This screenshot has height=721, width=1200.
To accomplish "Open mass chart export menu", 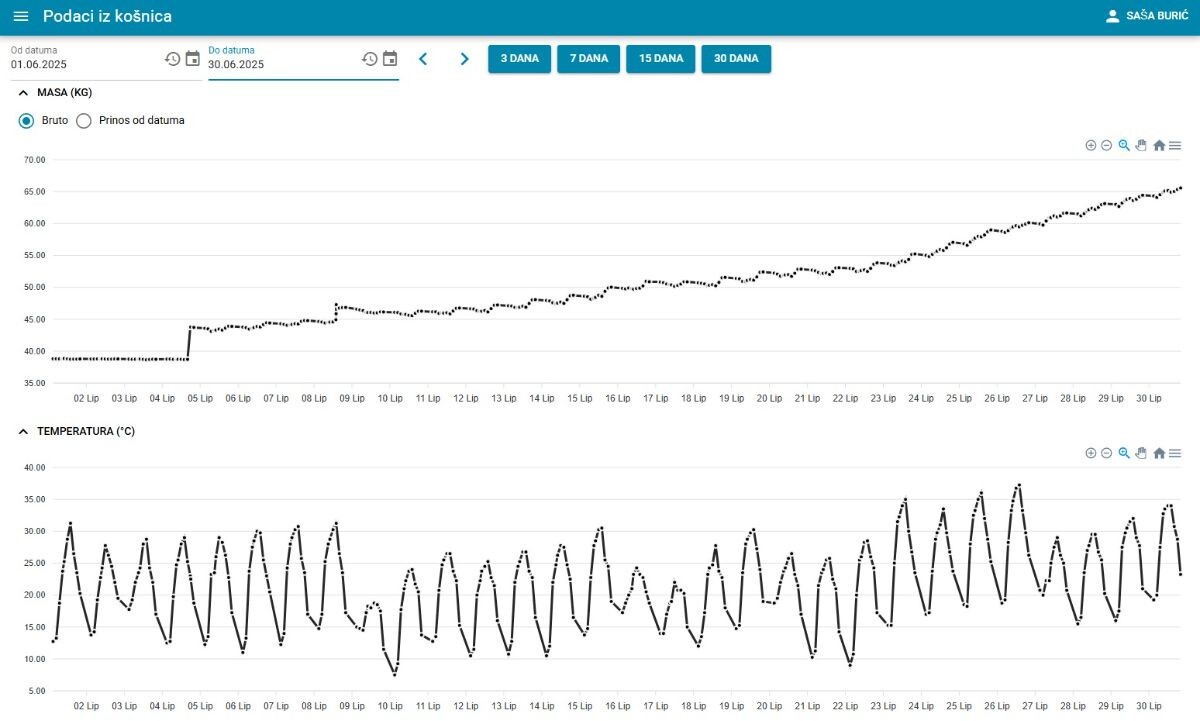I will click(1175, 146).
